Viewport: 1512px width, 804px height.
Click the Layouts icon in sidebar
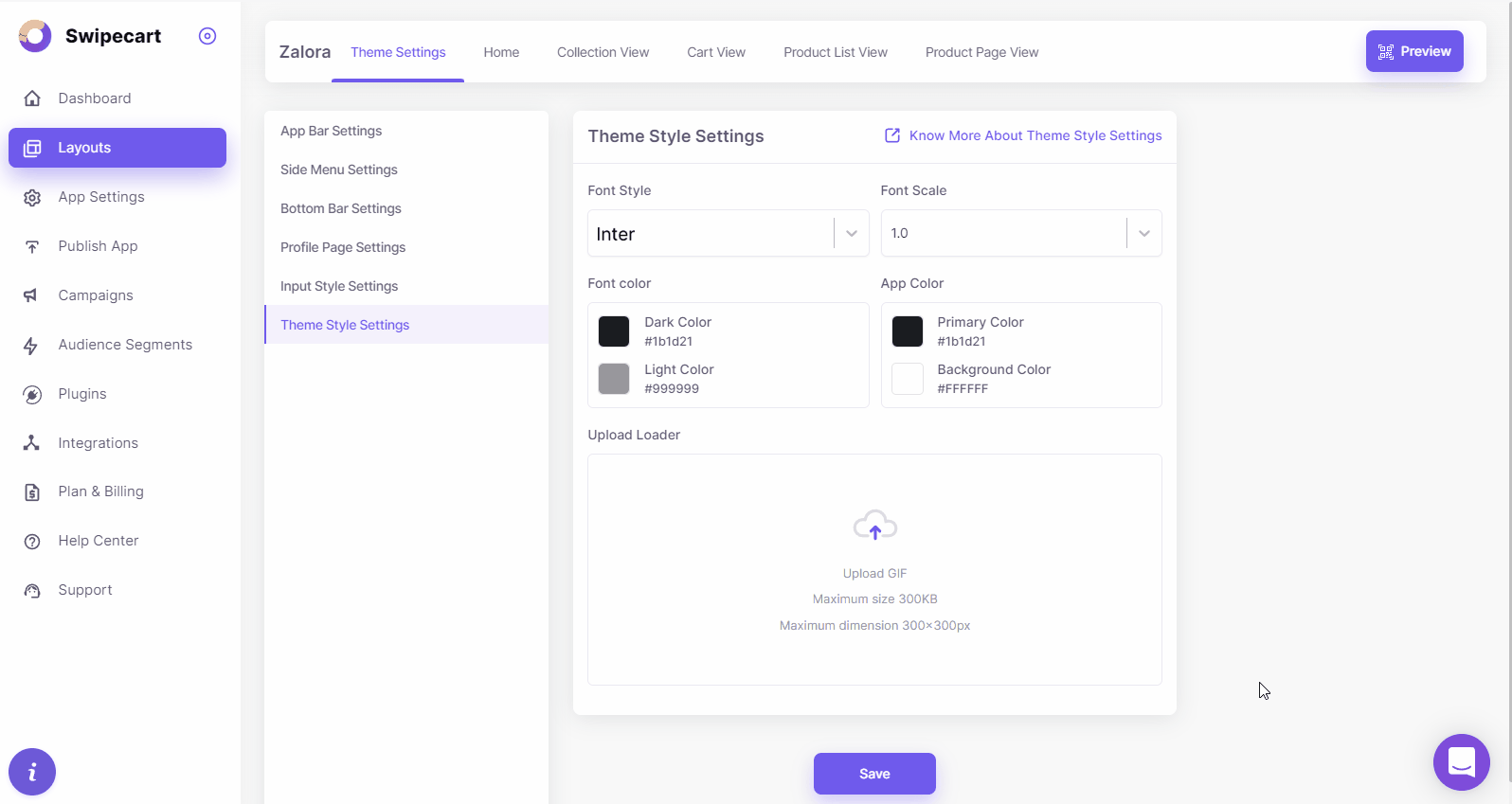32,148
